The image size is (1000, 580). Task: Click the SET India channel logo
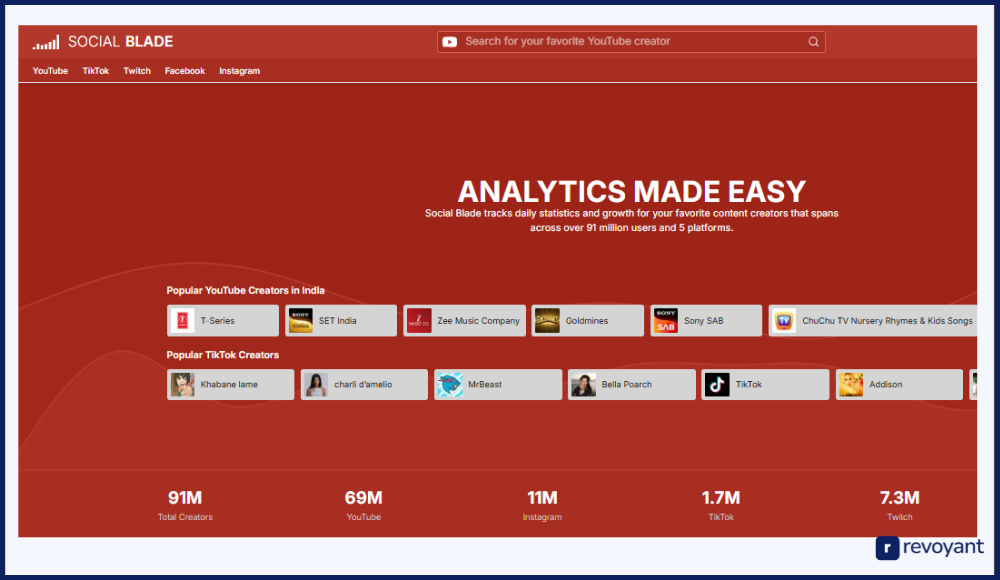[300, 321]
